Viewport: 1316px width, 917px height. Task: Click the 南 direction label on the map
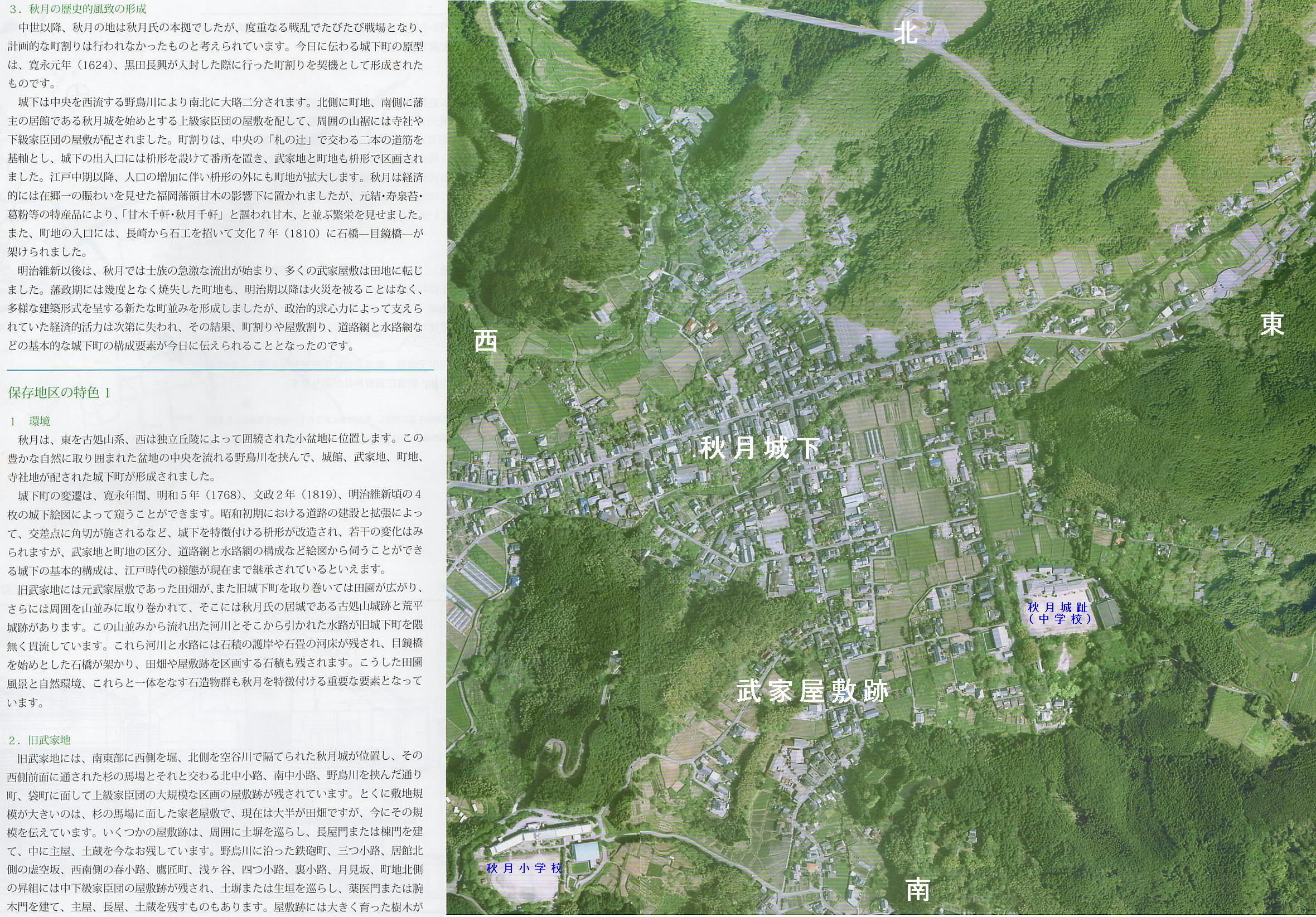tap(918, 890)
